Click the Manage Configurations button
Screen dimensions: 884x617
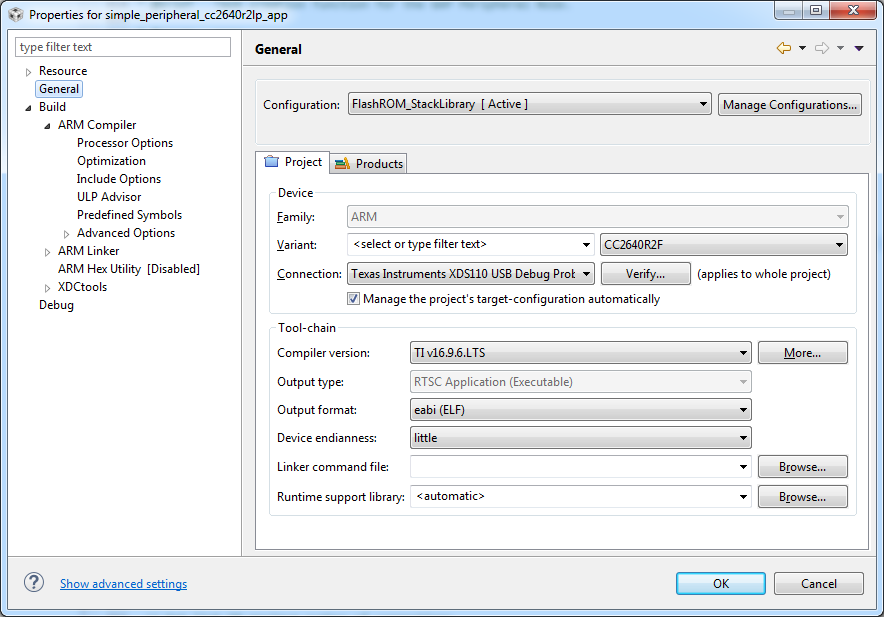[x=789, y=105]
